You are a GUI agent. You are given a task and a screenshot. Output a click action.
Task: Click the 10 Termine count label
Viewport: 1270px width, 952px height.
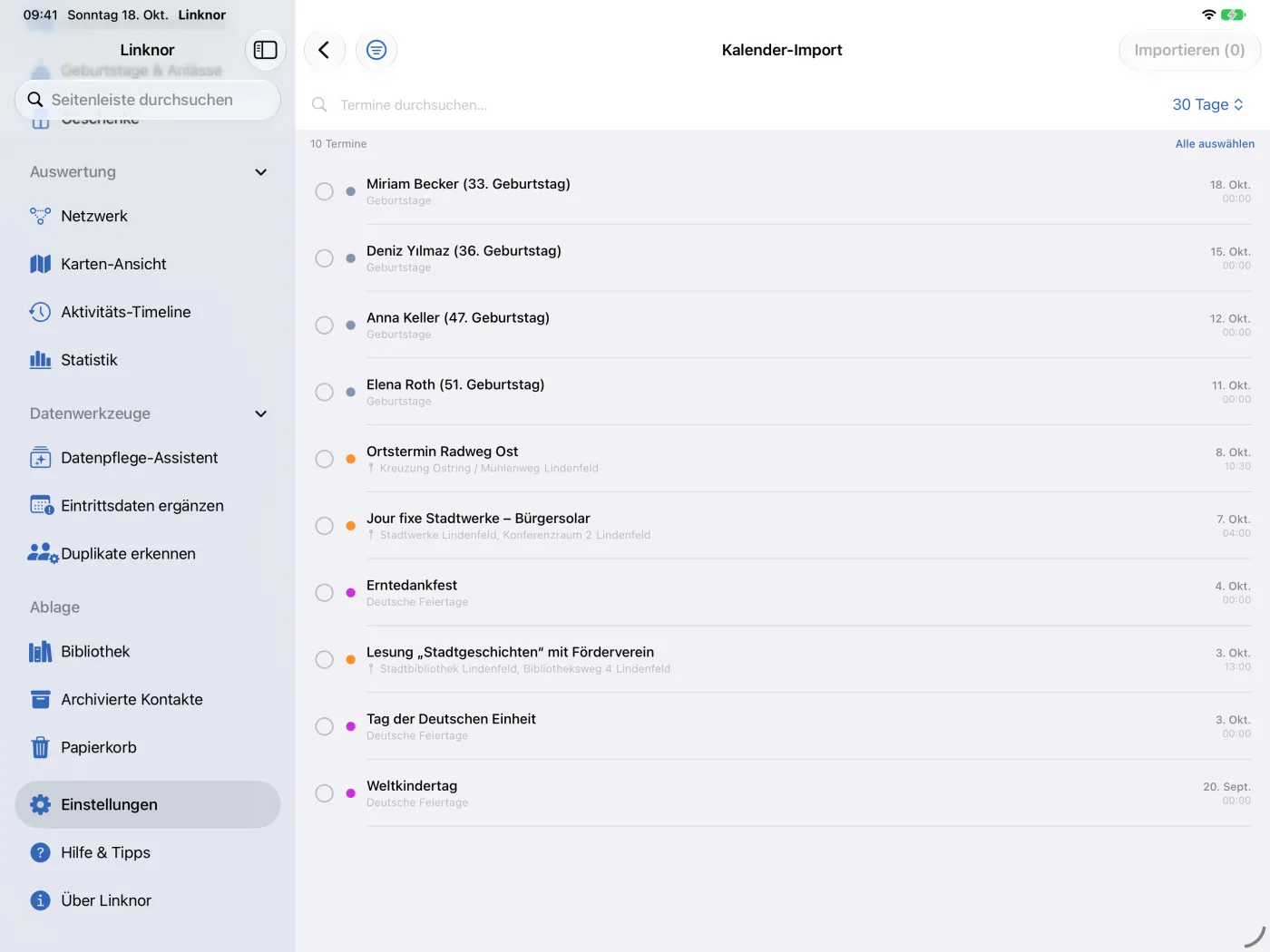tap(338, 143)
